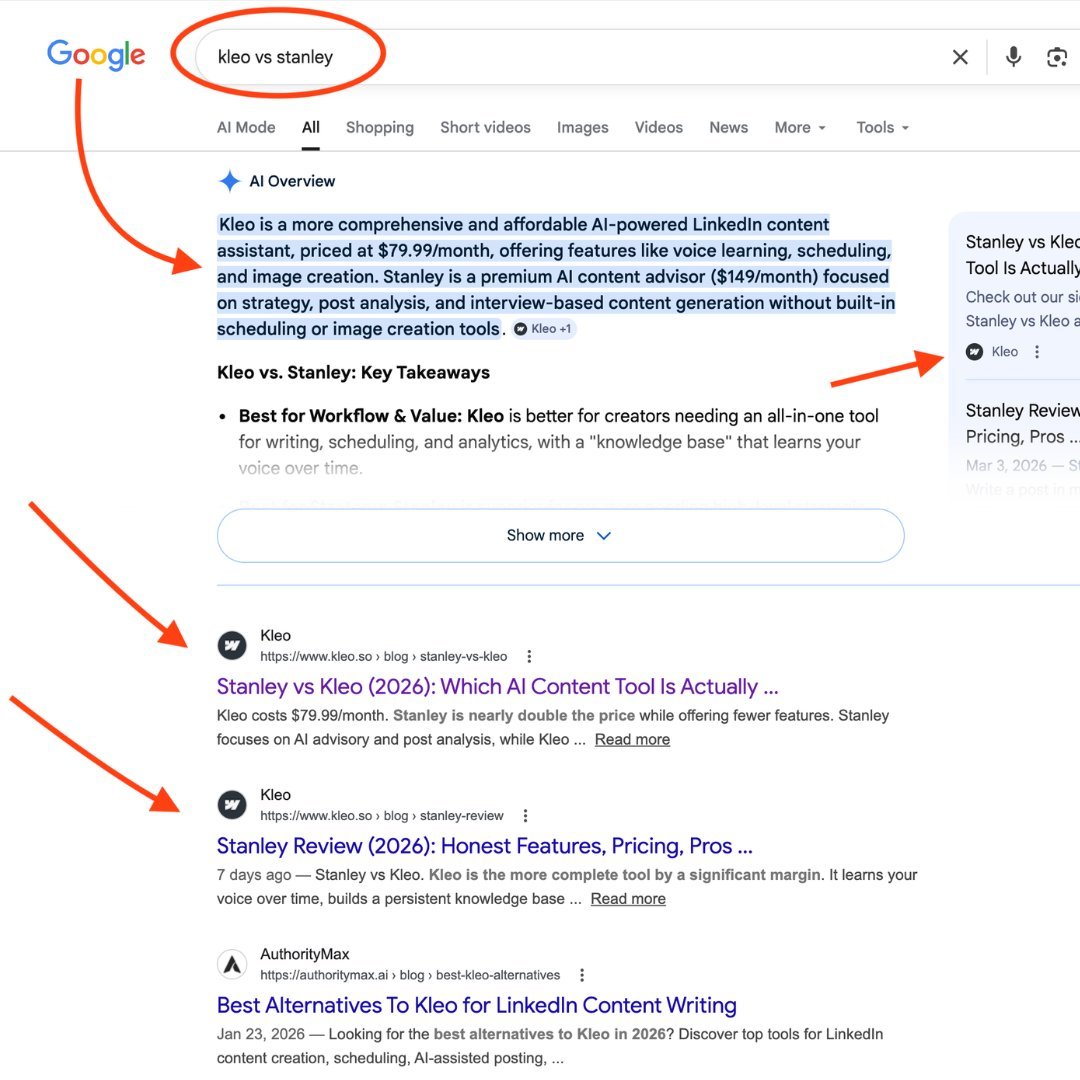The image size is (1080, 1080).
Task: Open options menu on the side Kleo source card
Action: (1037, 352)
